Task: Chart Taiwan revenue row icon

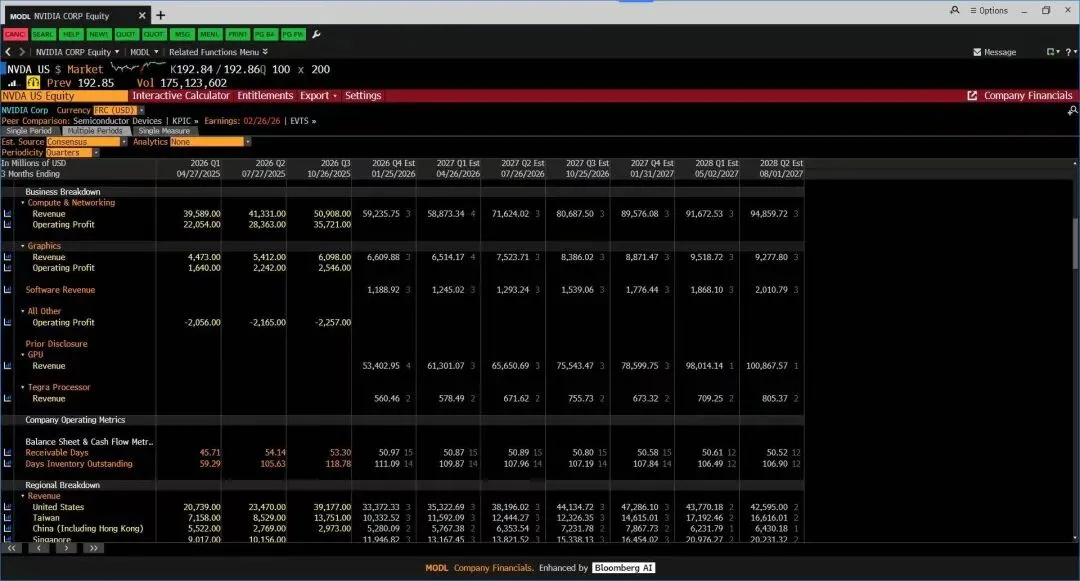Action: (8, 518)
